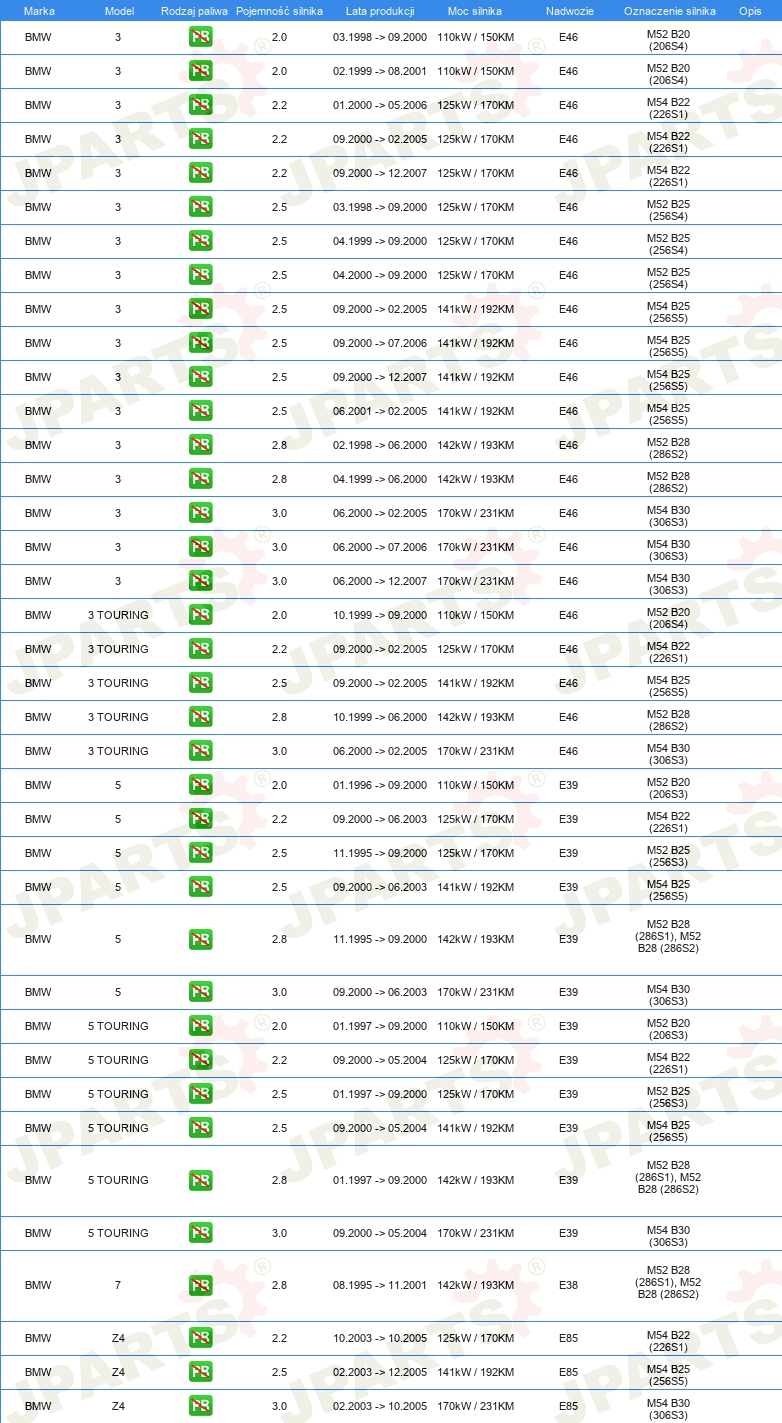Click the date 08.1995 -> 11.2001
Viewport: 782px width, 1423px height.
point(380,1285)
